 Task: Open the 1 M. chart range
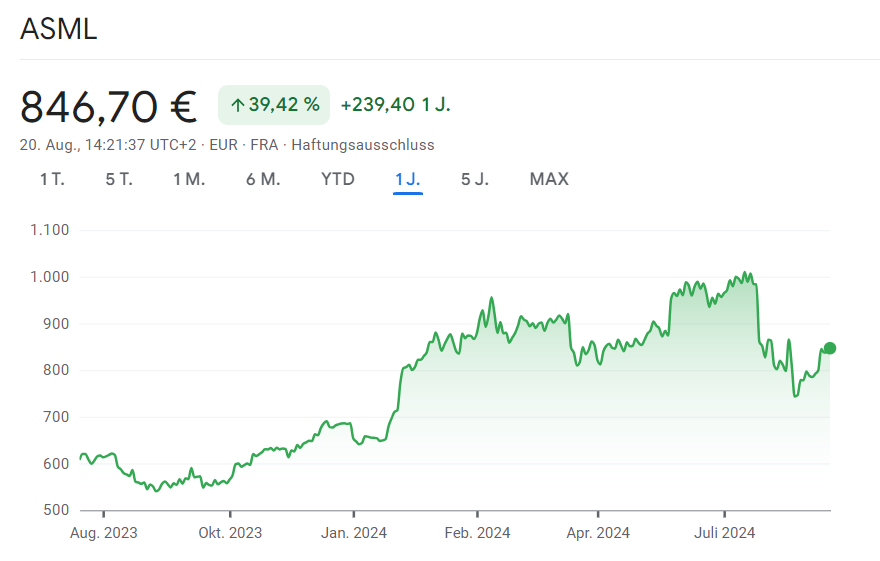tap(189, 180)
